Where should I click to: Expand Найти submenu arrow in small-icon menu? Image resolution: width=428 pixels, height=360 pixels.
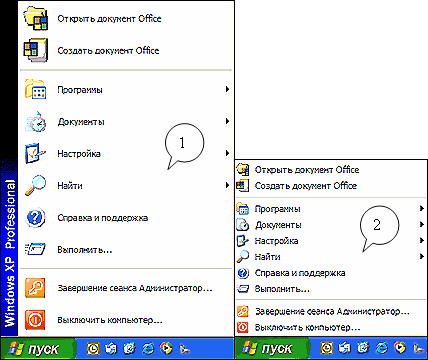pyautogui.click(x=422, y=256)
